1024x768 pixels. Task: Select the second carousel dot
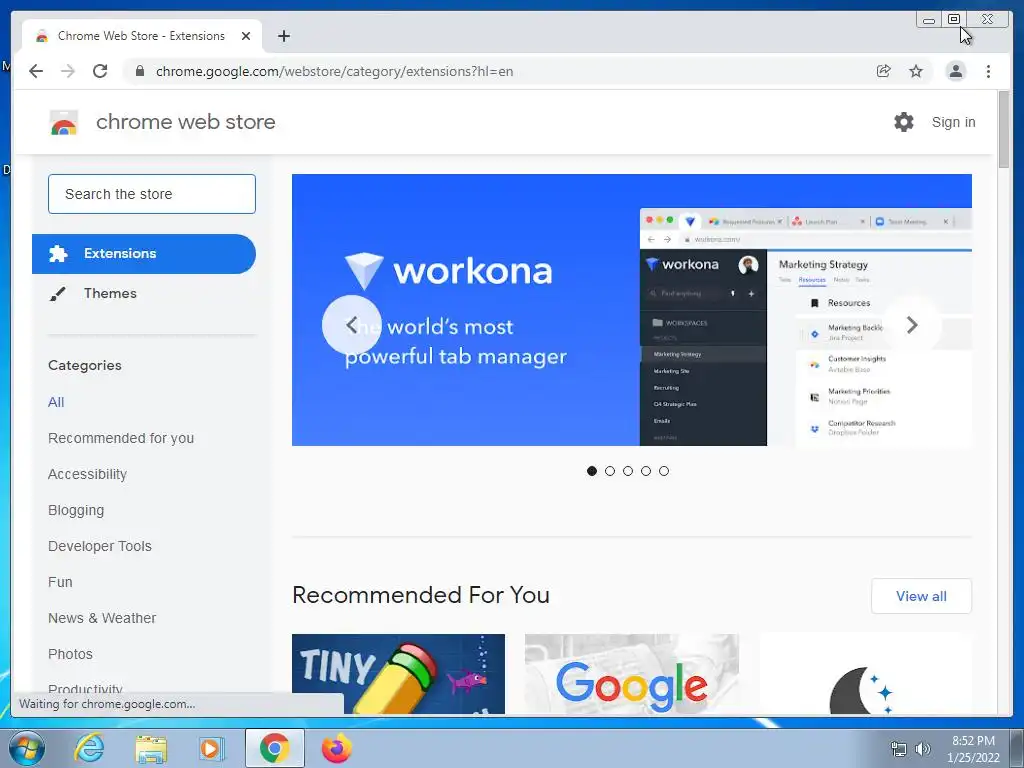pos(610,471)
